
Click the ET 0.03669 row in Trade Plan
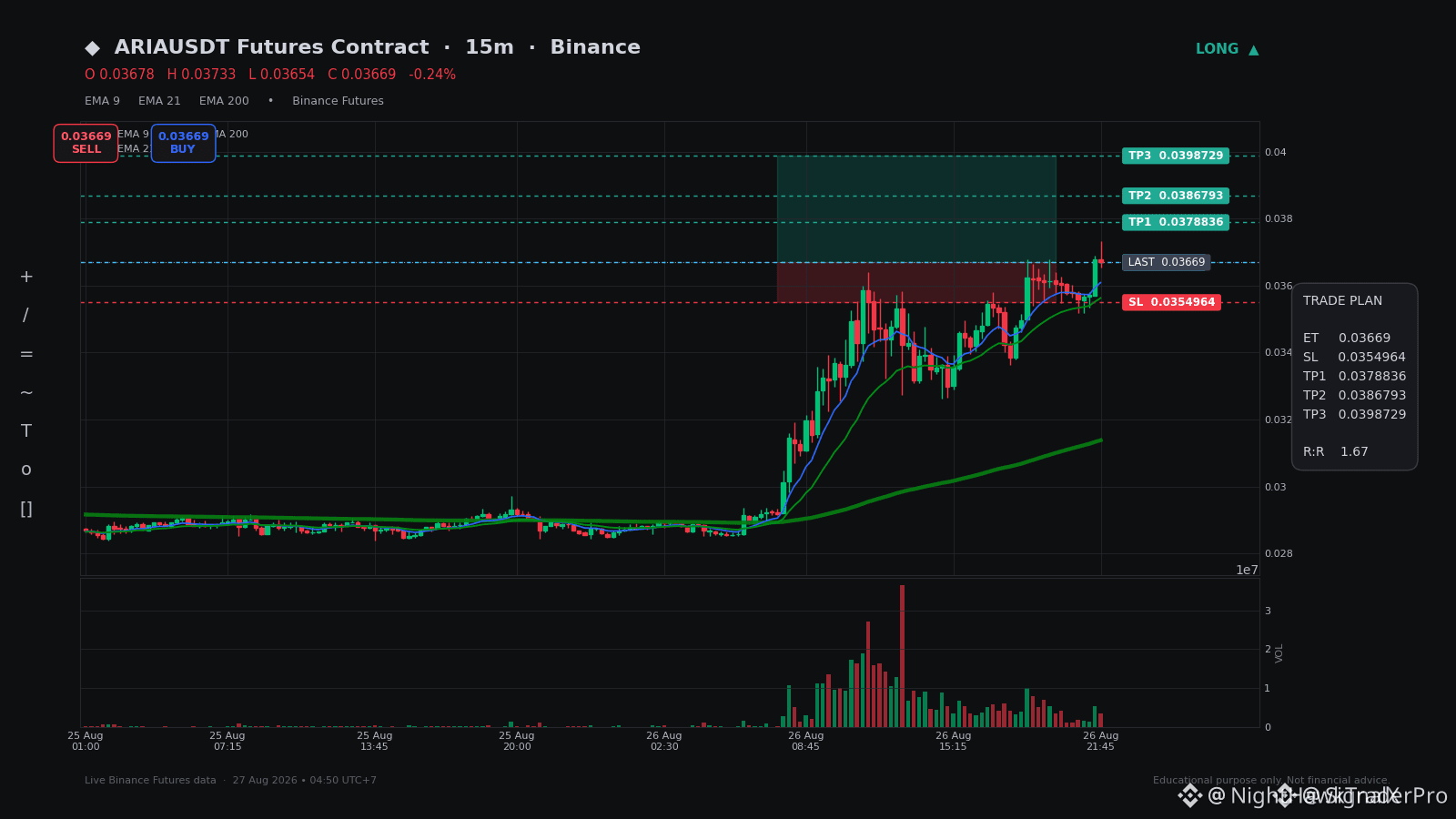coord(1347,339)
